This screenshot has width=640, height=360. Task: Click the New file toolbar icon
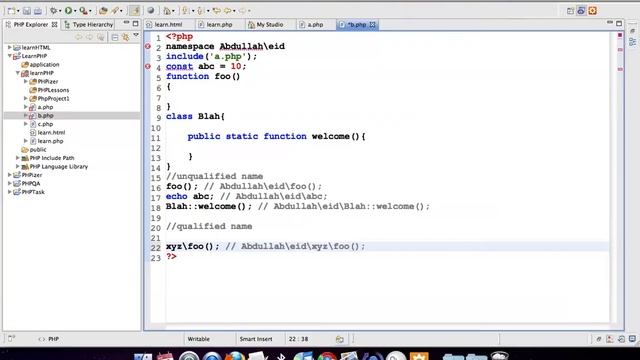pos(11,11)
